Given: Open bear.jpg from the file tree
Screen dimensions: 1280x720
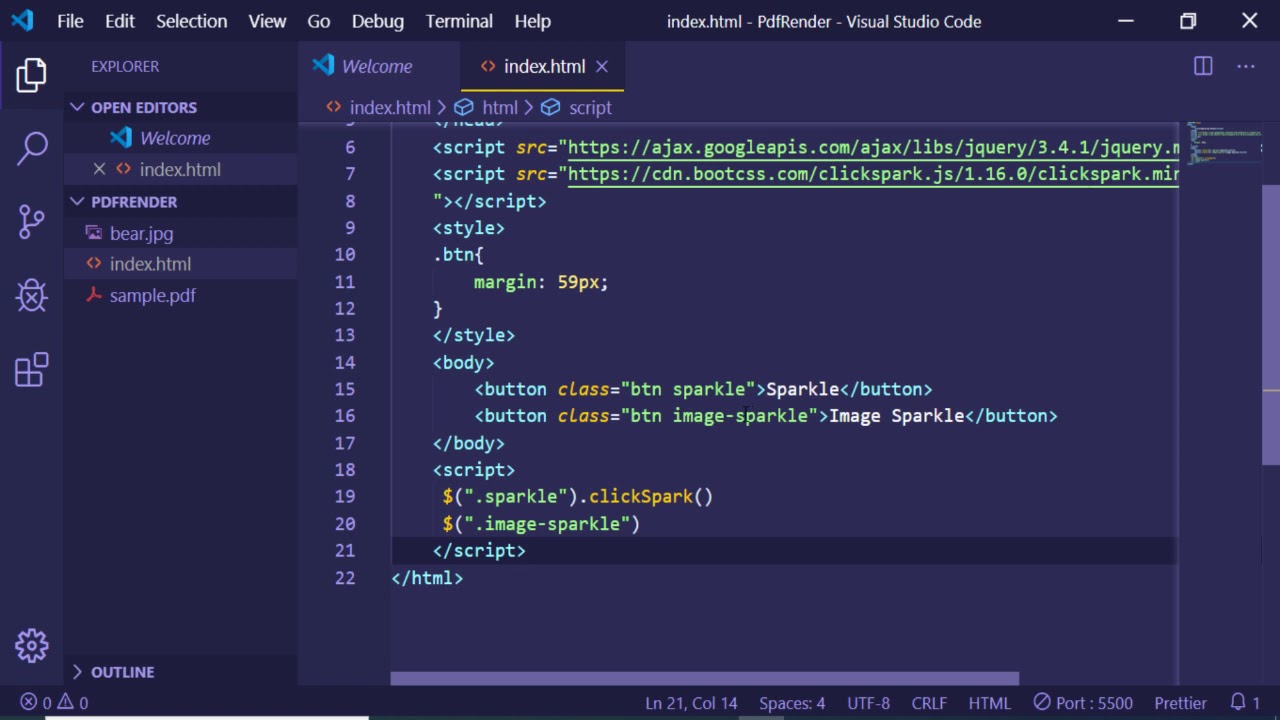Looking at the screenshot, I should [141, 233].
